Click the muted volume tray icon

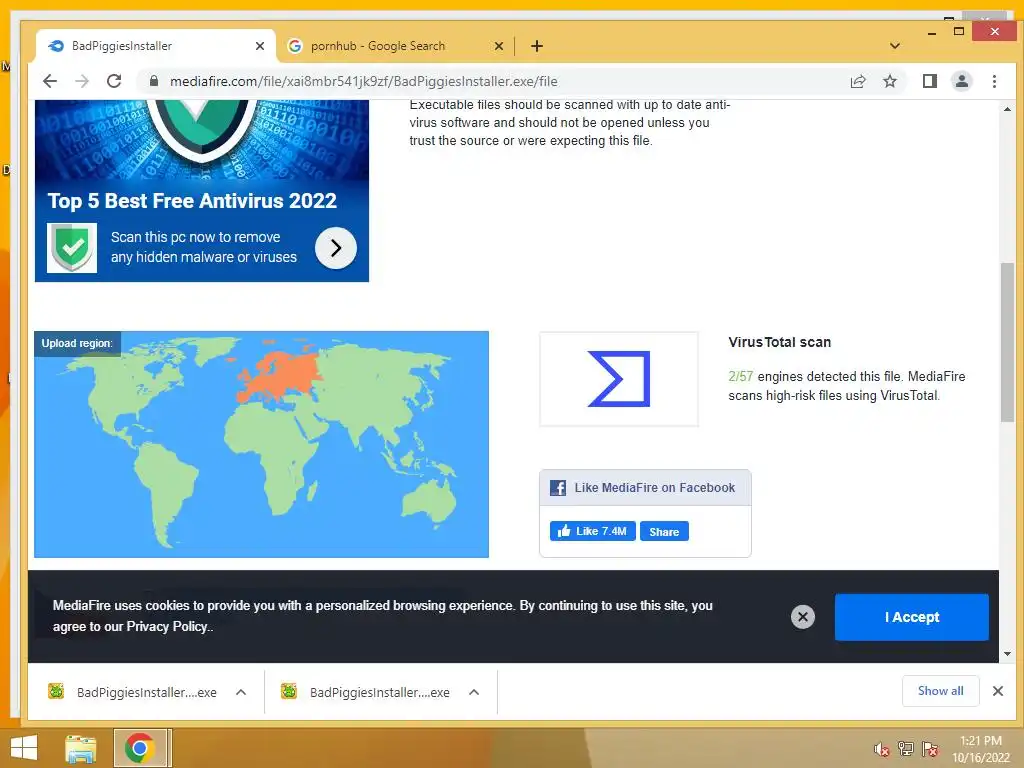882,749
